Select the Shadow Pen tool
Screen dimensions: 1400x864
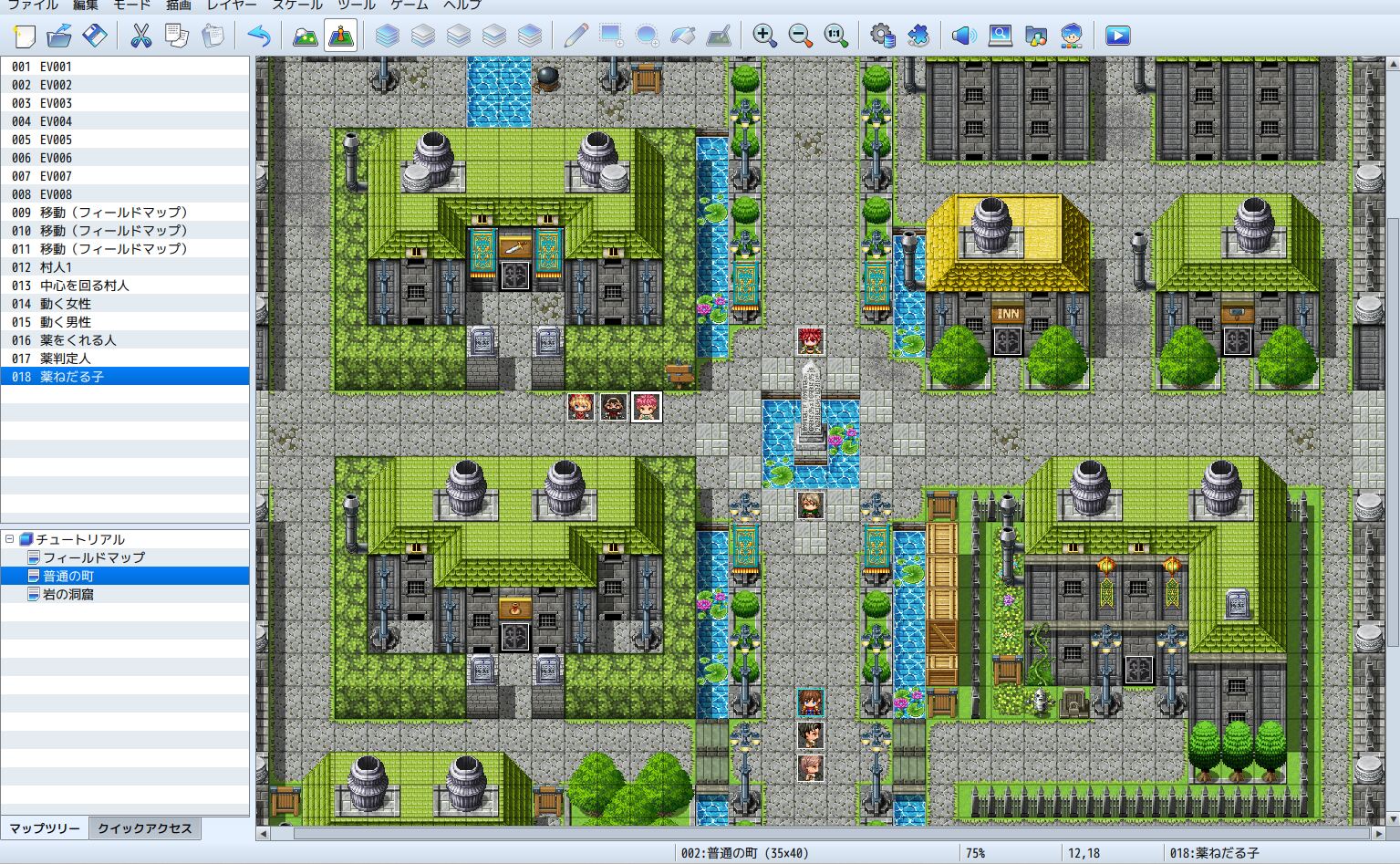[718, 36]
